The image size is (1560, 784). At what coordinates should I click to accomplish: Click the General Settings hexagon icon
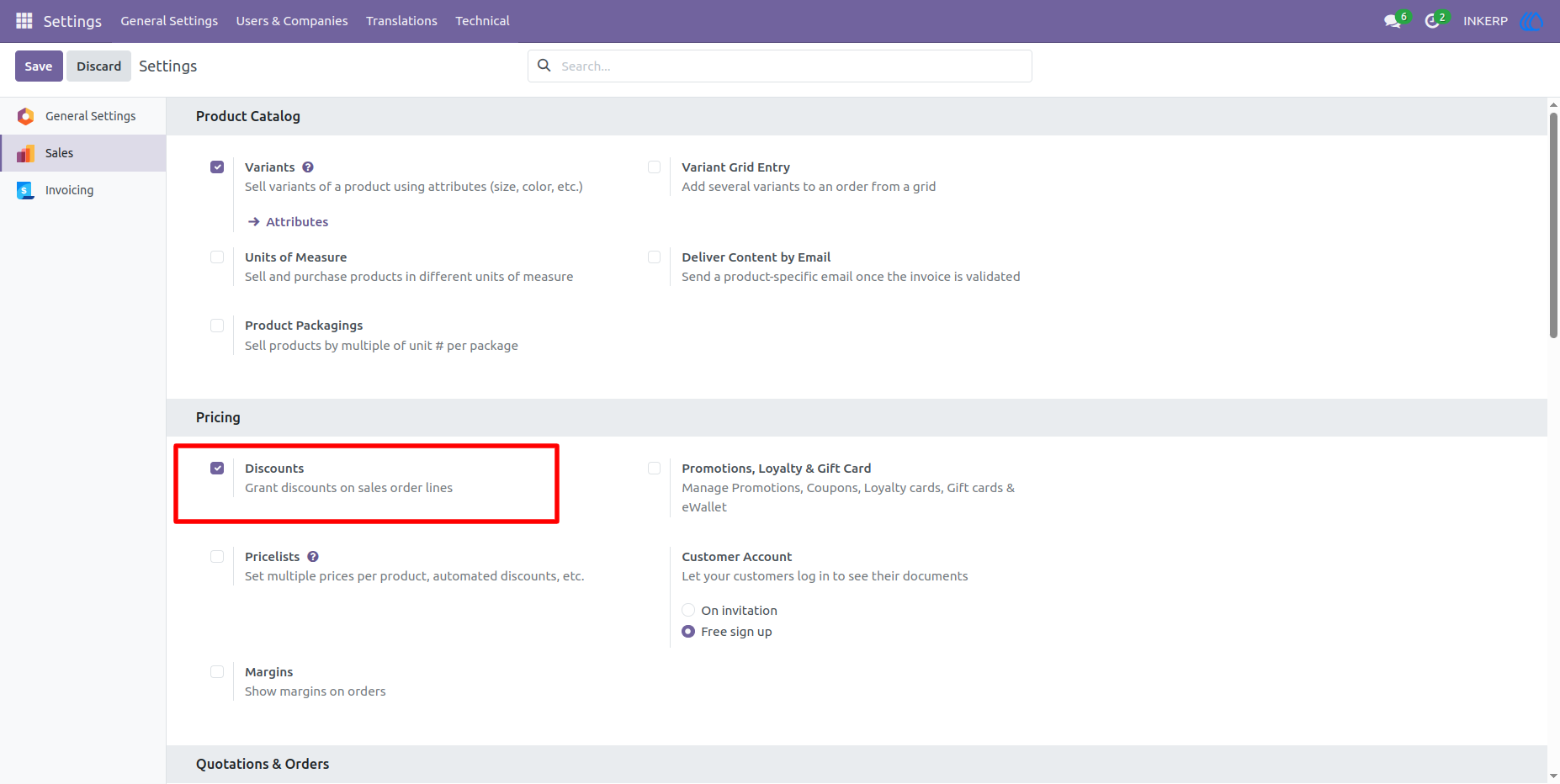click(25, 116)
